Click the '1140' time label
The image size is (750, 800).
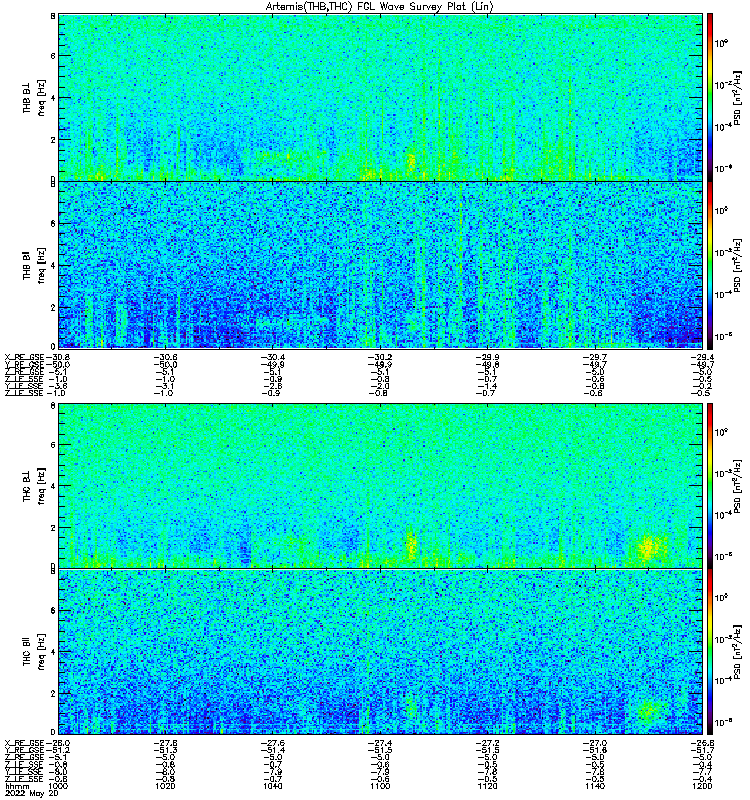594,786
